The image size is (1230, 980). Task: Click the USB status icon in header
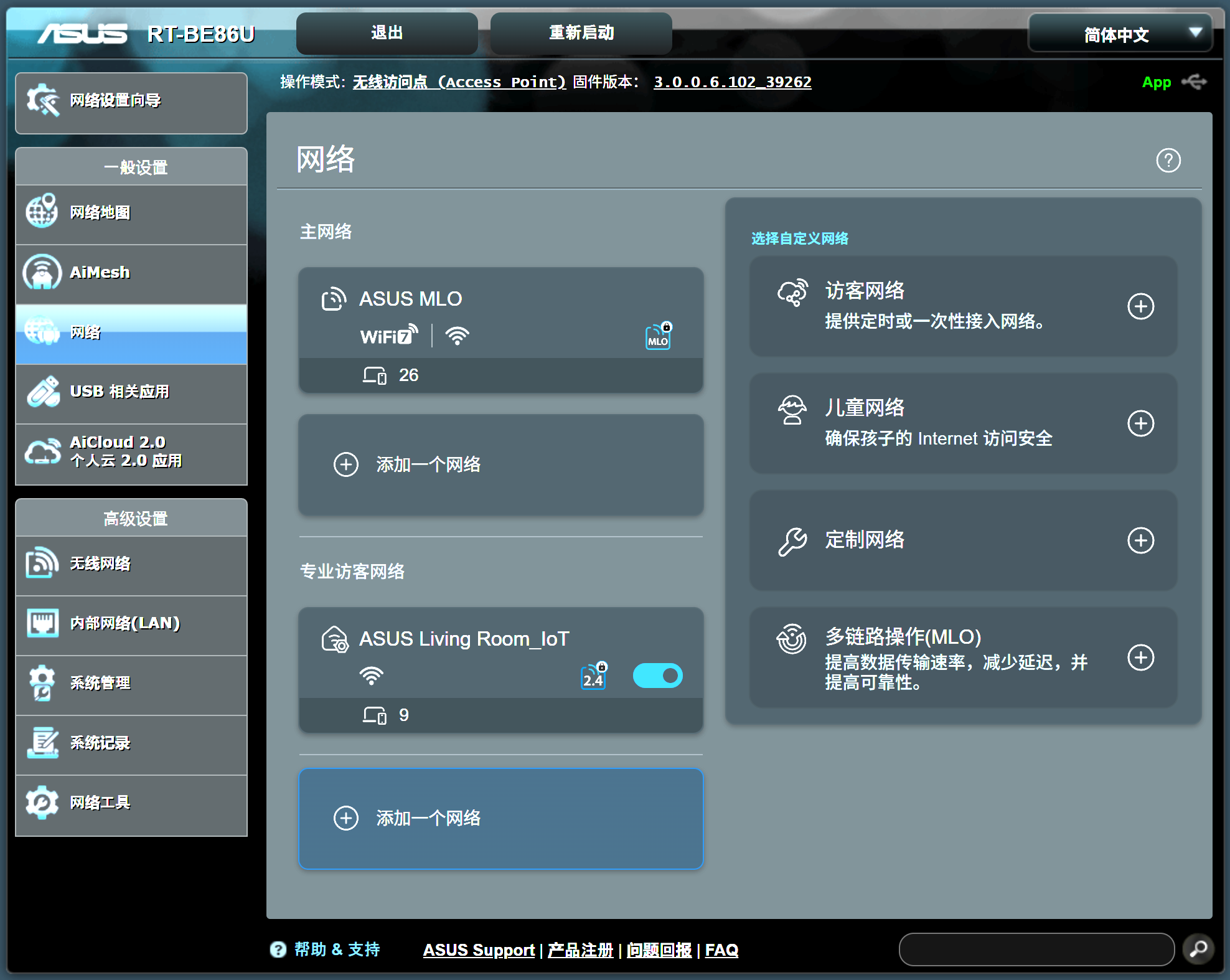pyautogui.click(x=1195, y=82)
